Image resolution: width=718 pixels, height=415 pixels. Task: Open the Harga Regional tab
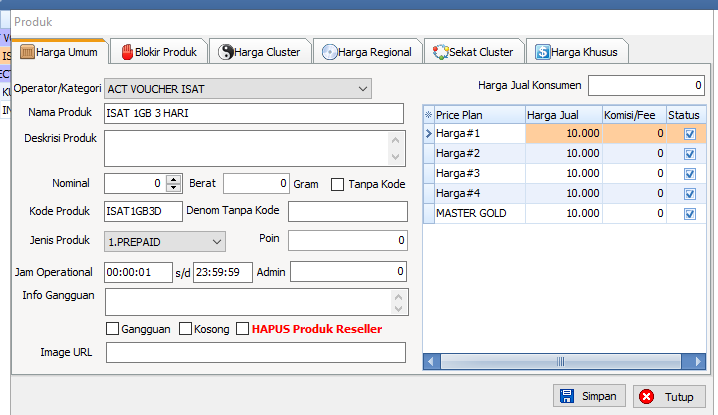pos(367,52)
